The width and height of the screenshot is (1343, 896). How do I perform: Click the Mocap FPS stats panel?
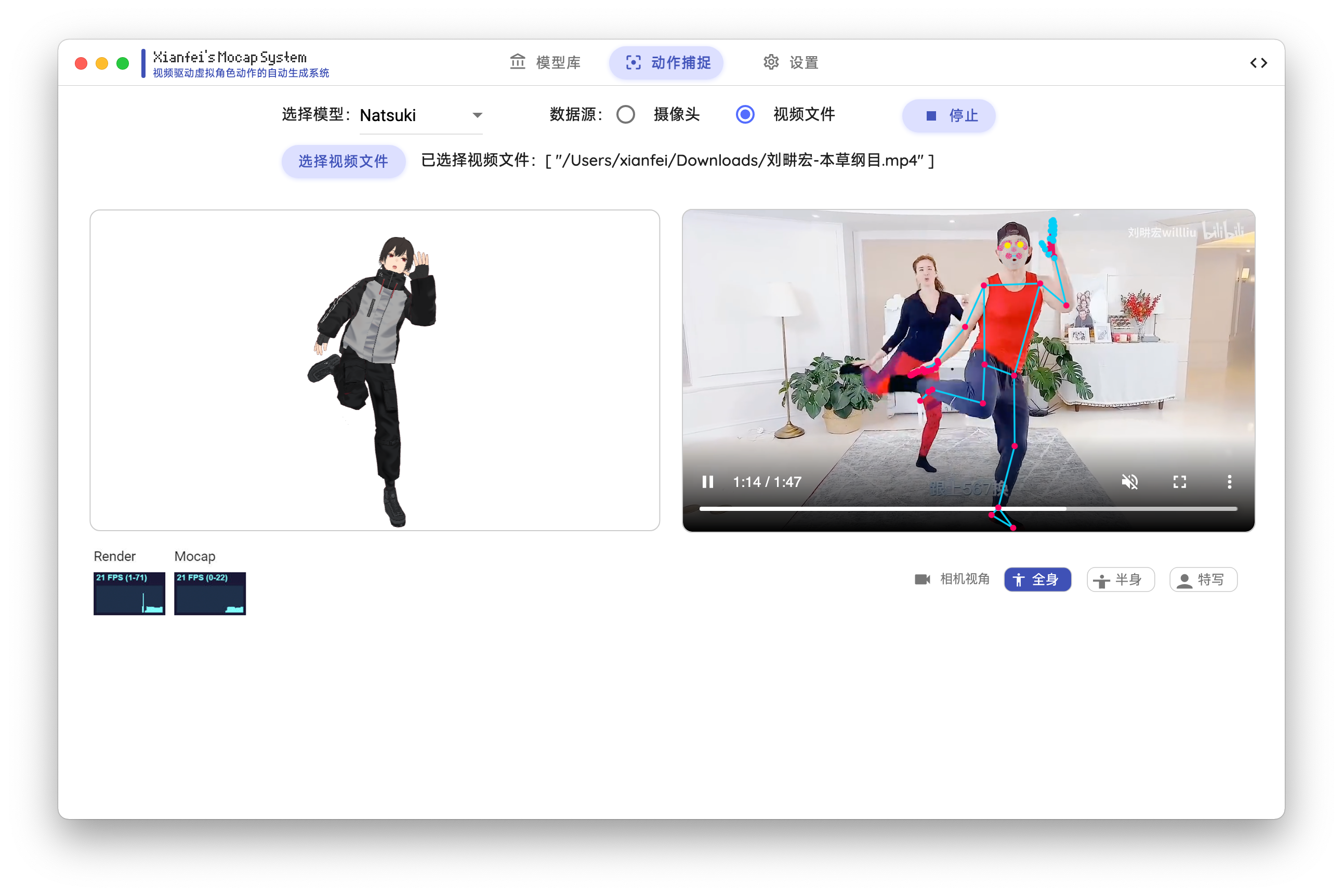(x=210, y=593)
